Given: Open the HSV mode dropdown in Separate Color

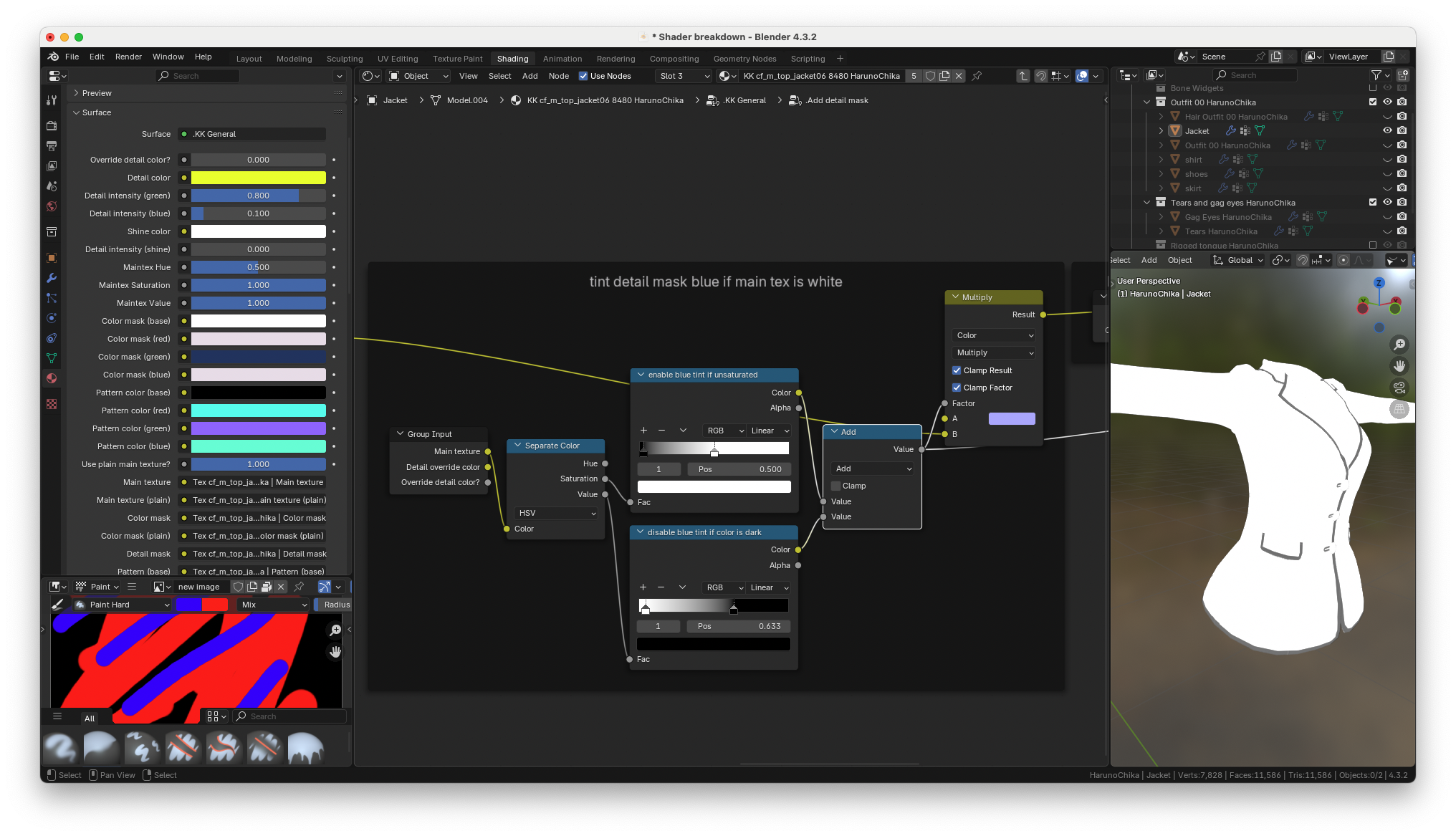Looking at the screenshot, I should (557, 513).
